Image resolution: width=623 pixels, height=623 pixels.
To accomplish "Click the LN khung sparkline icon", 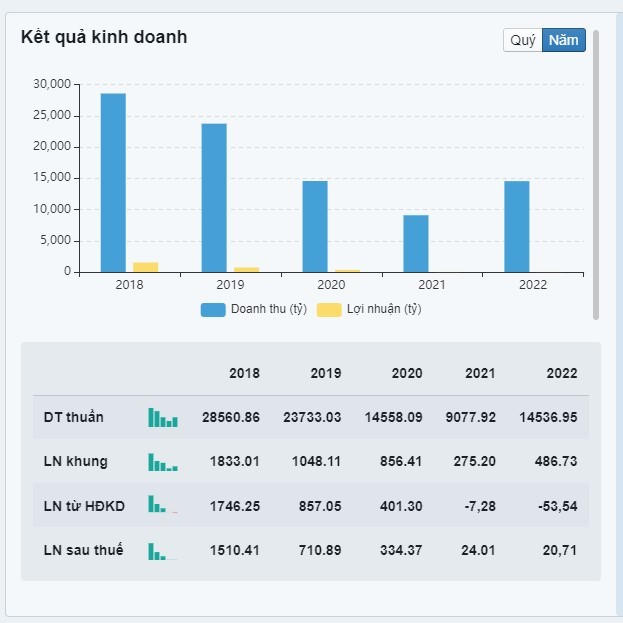I will pyautogui.click(x=163, y=462).
